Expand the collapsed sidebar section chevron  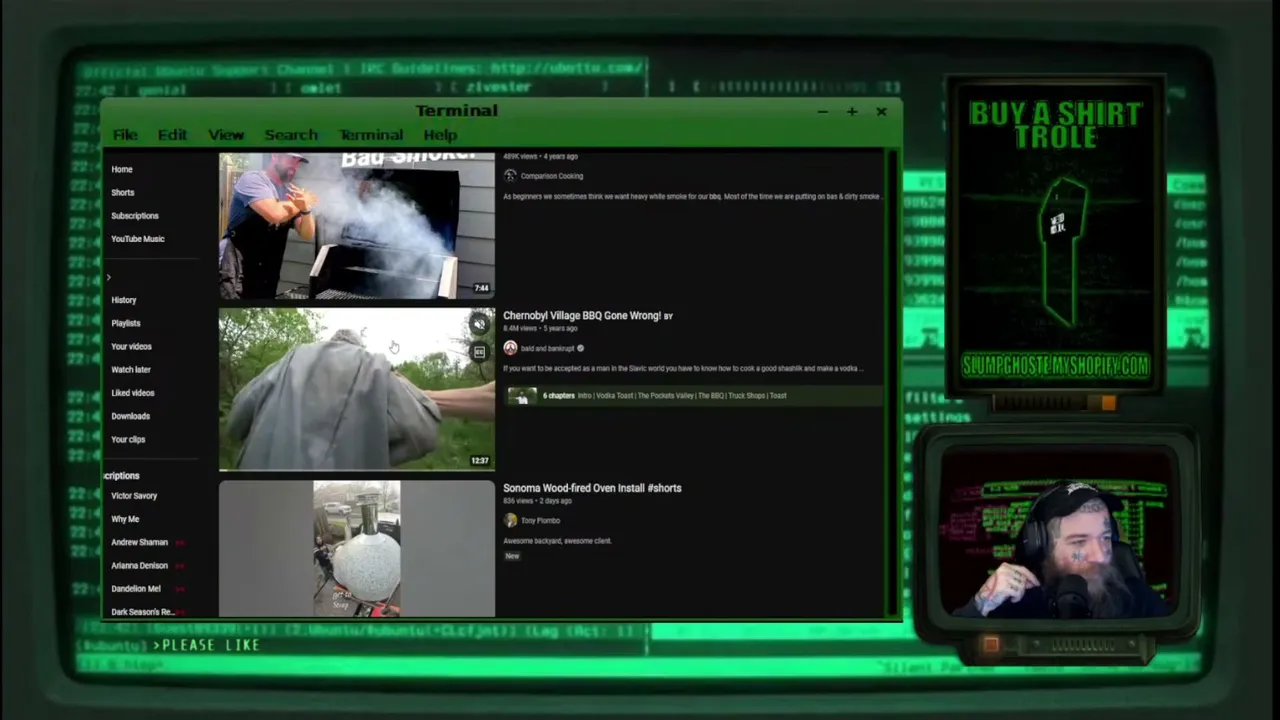click(x=108, y=277)
